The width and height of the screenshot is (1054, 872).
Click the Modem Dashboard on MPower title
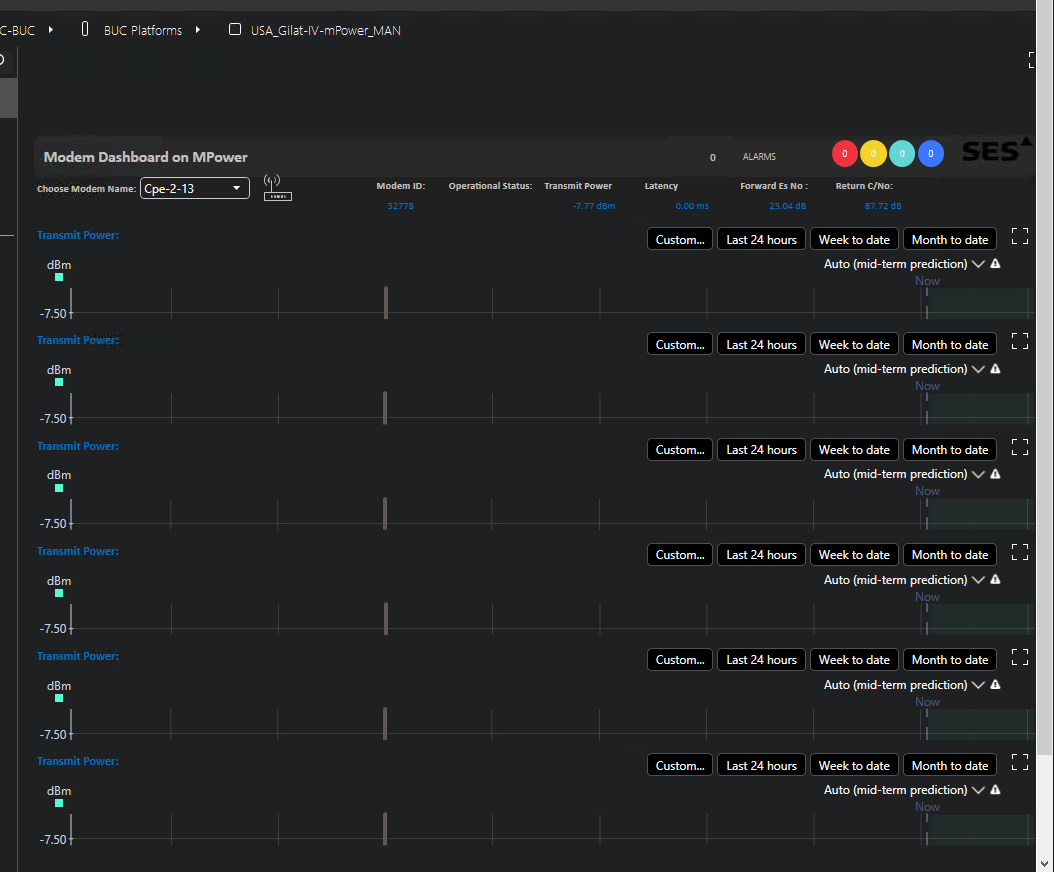point(146,157)
